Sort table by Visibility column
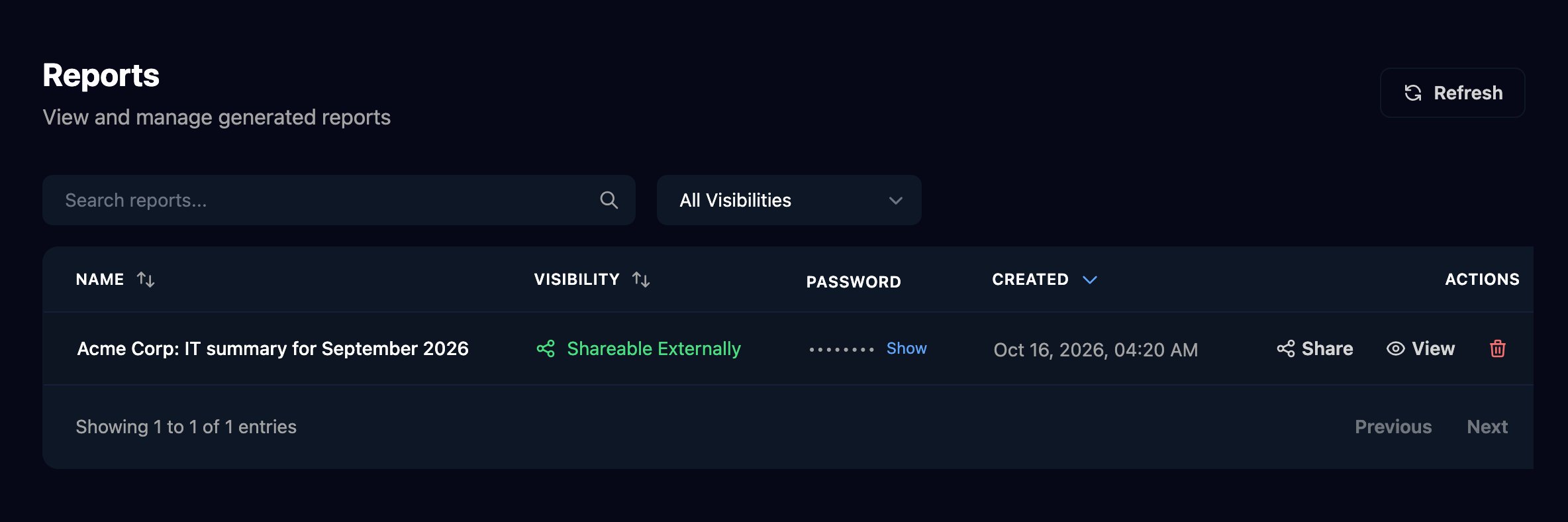 592,280
